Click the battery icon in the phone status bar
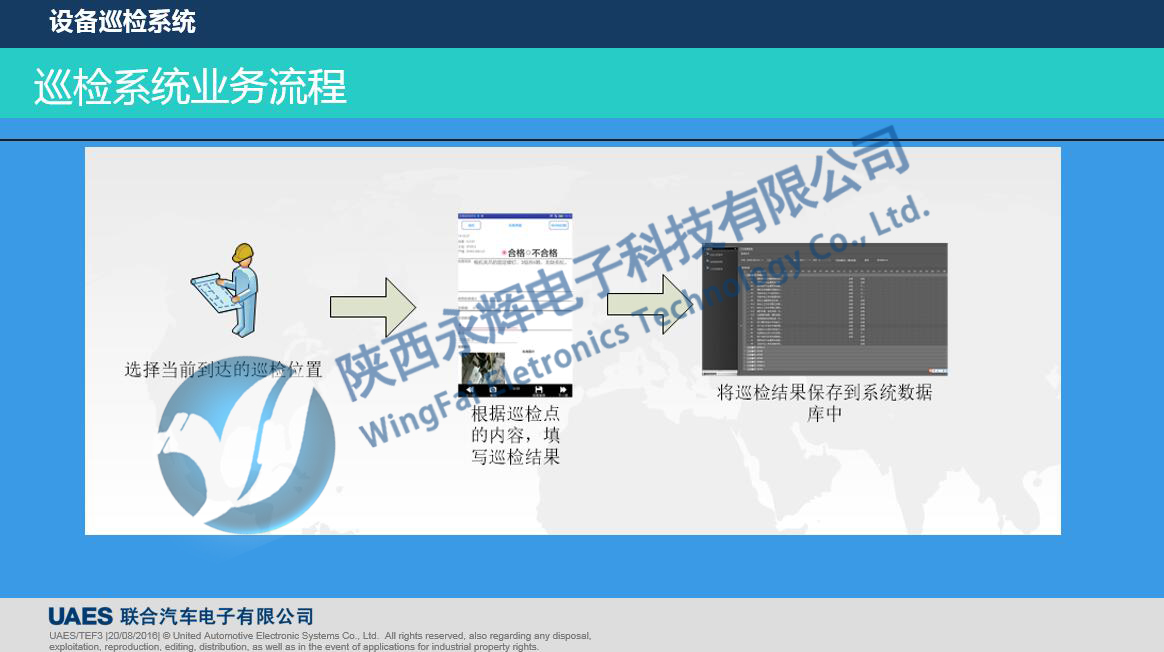 (x=560, y=215)
